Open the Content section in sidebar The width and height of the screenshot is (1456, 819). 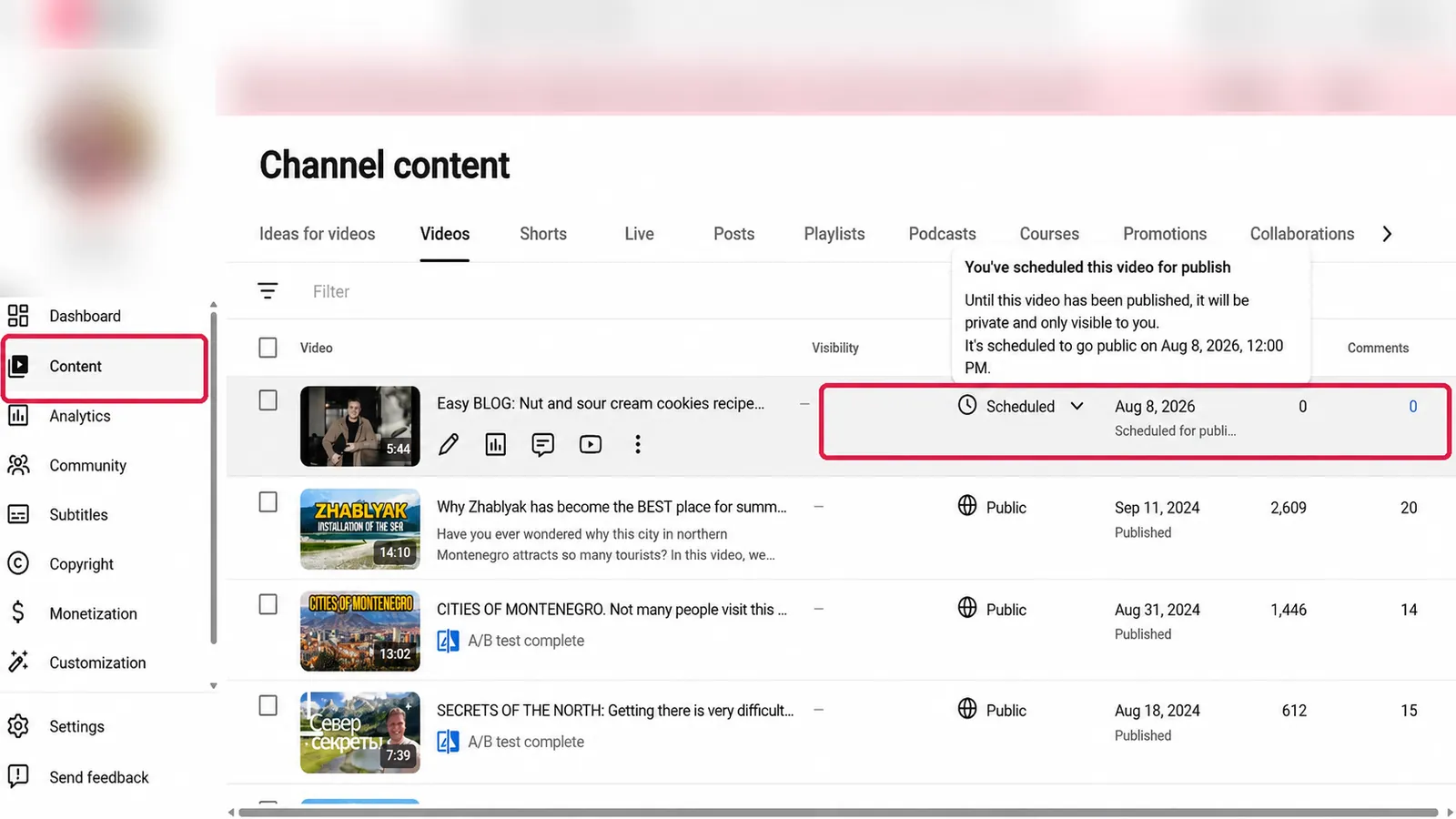tap(106, 367)
